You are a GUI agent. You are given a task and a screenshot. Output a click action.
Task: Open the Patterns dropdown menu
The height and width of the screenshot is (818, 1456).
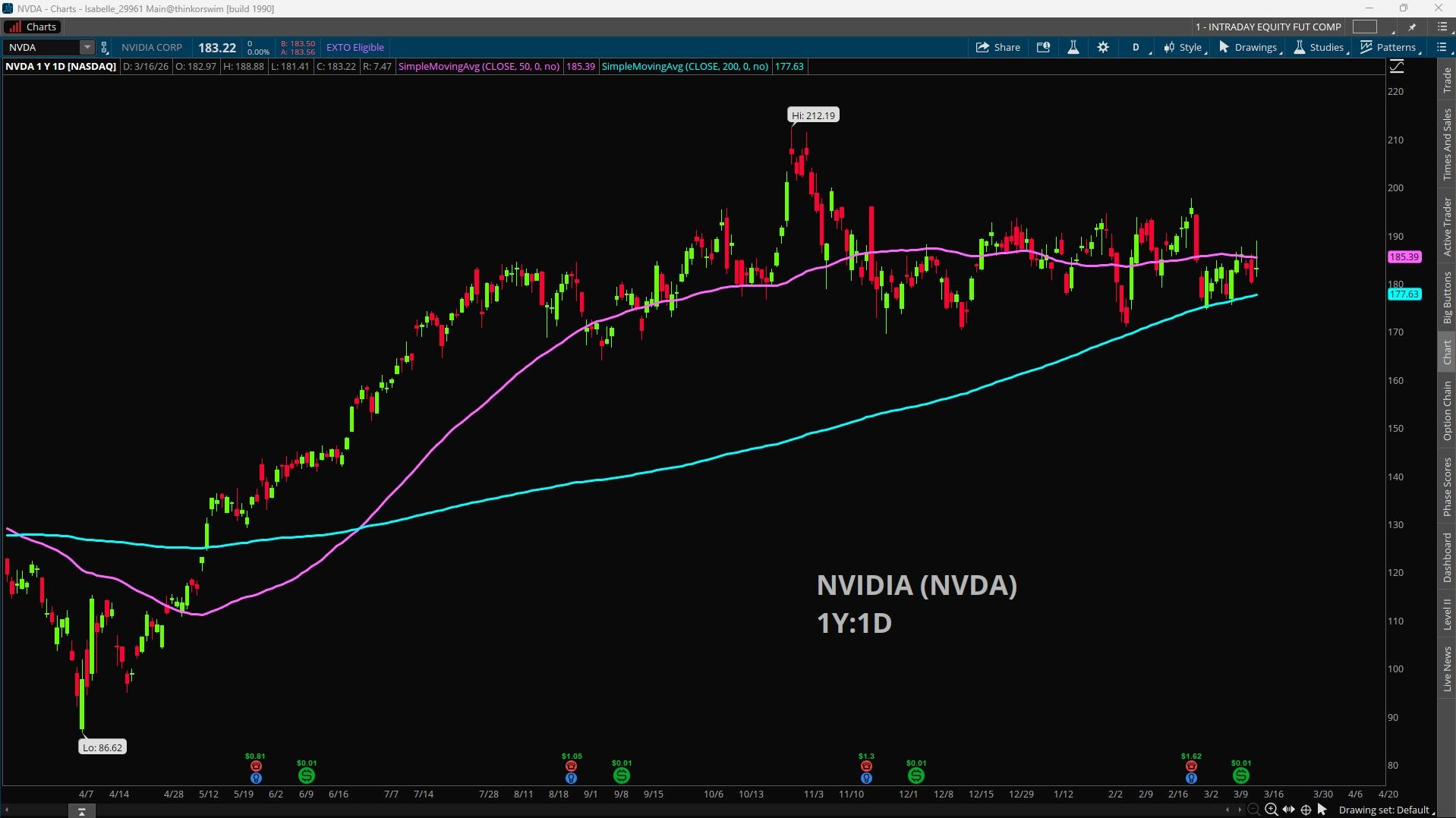(x=1389, y=47)
